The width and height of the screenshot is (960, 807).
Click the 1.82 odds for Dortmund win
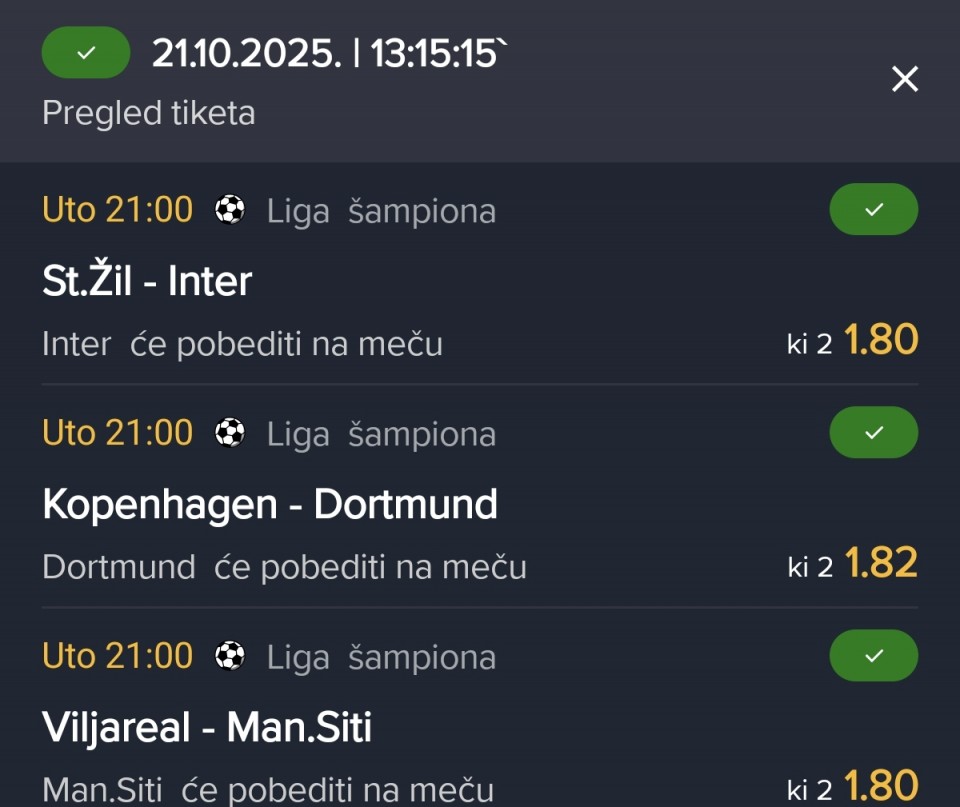[x=880, y=564]
